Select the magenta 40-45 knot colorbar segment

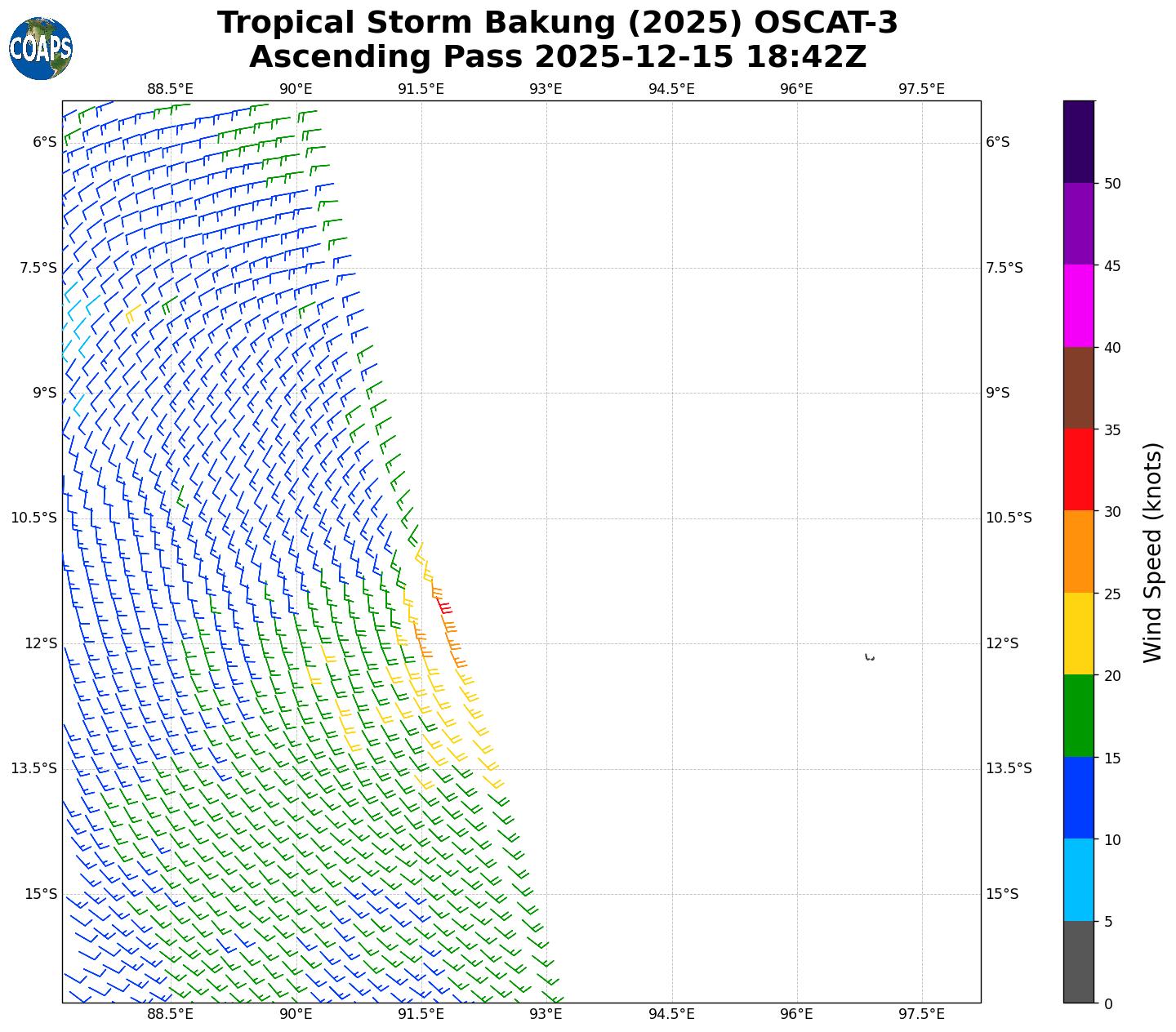[x=1078, y=305]
